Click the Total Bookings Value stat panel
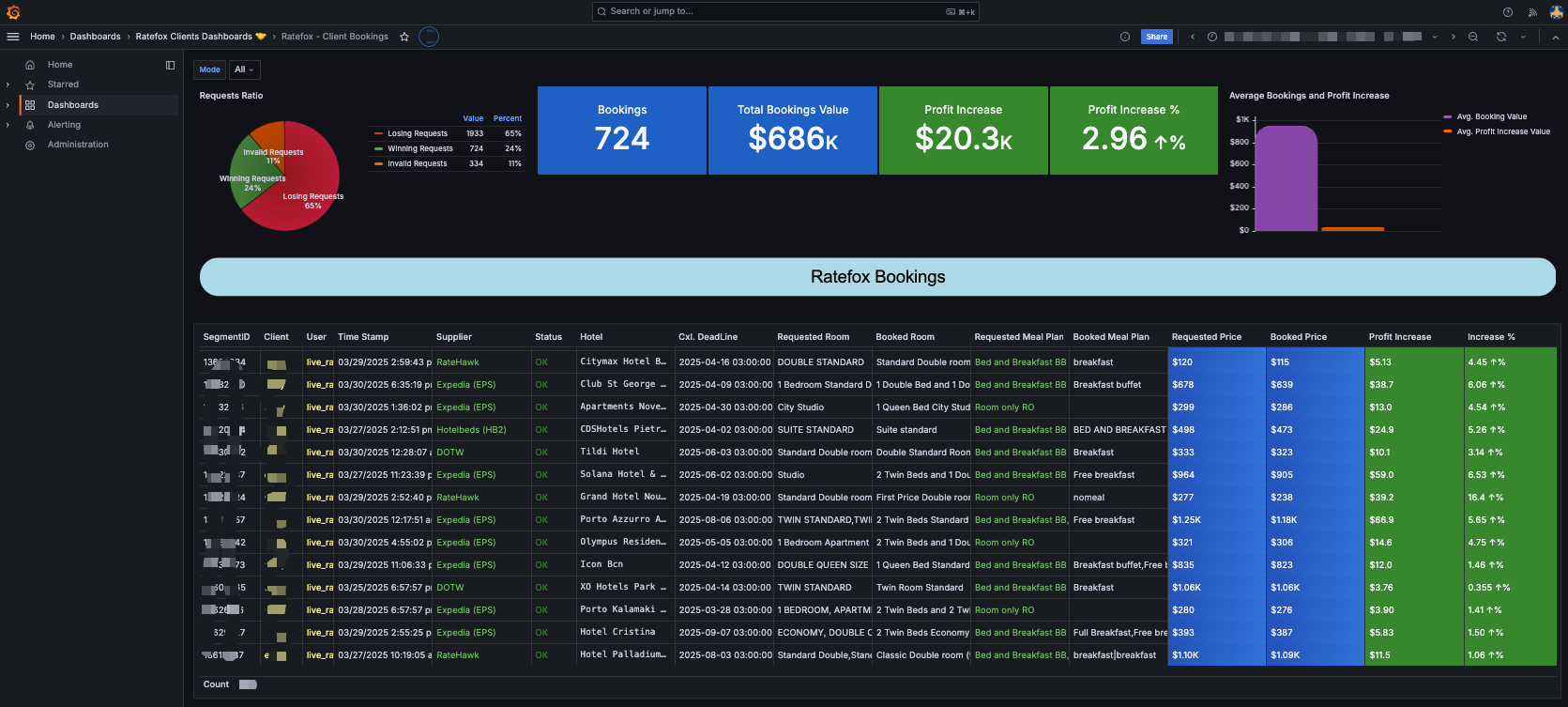 (793, 131)
